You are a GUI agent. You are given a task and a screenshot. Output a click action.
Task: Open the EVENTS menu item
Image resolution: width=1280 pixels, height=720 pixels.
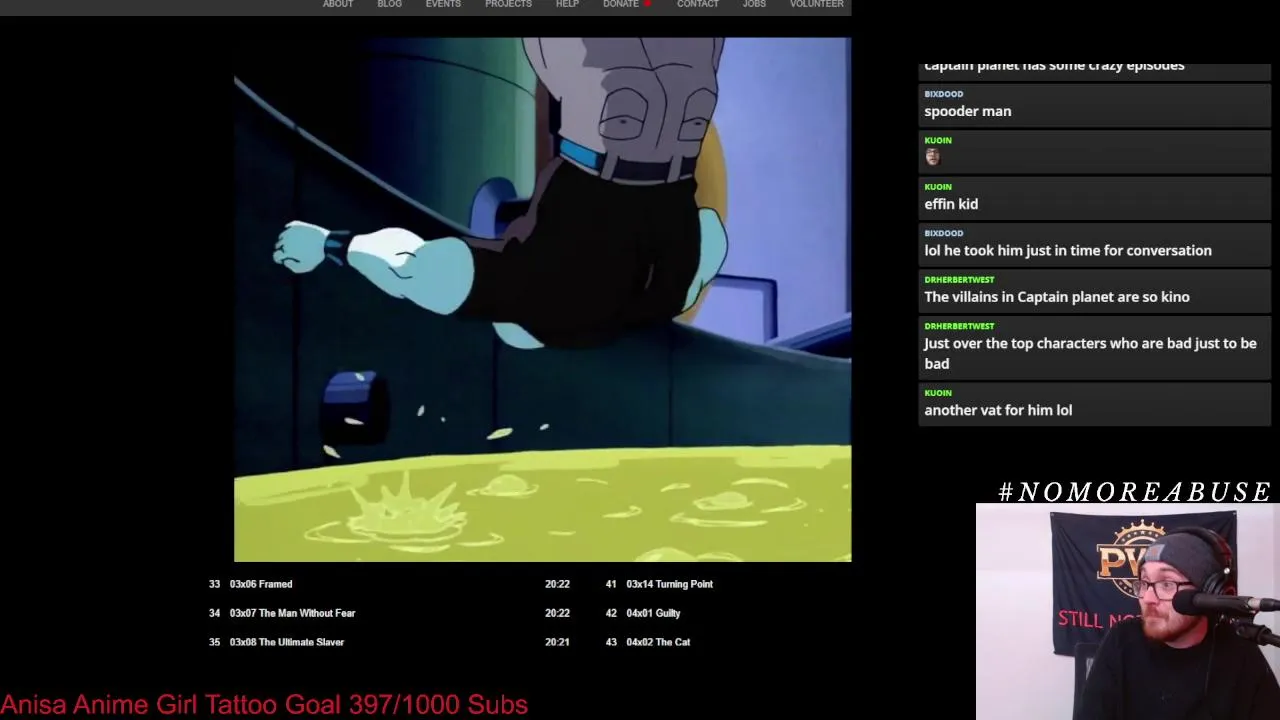click(443, 4)
